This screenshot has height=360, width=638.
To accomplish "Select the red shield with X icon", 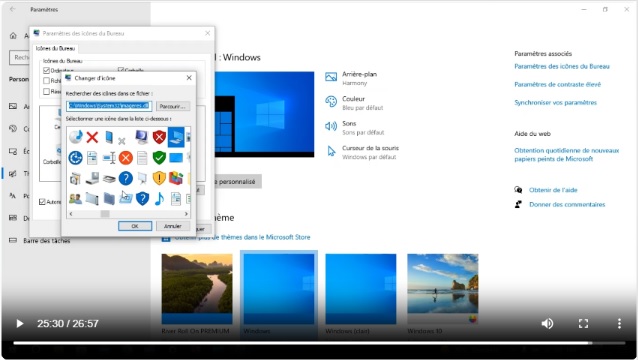I will coord(159,137).
